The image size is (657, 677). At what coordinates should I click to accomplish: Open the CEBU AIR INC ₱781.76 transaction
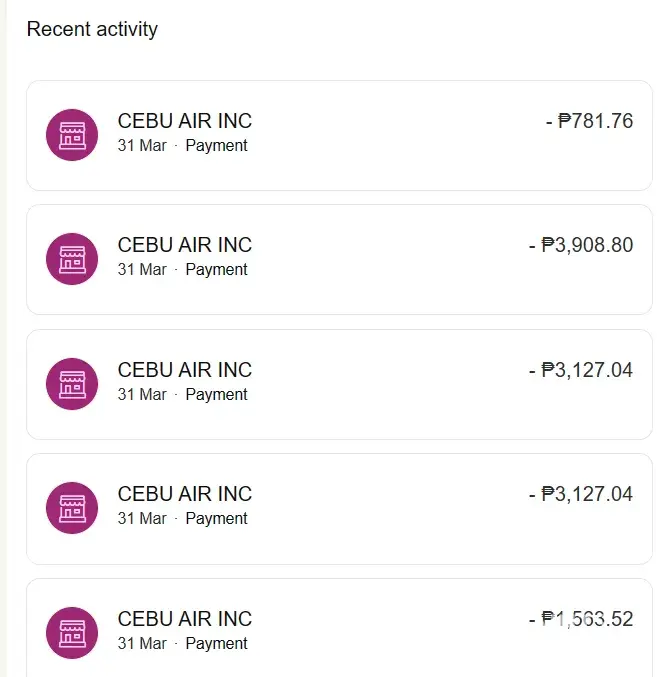185,121
